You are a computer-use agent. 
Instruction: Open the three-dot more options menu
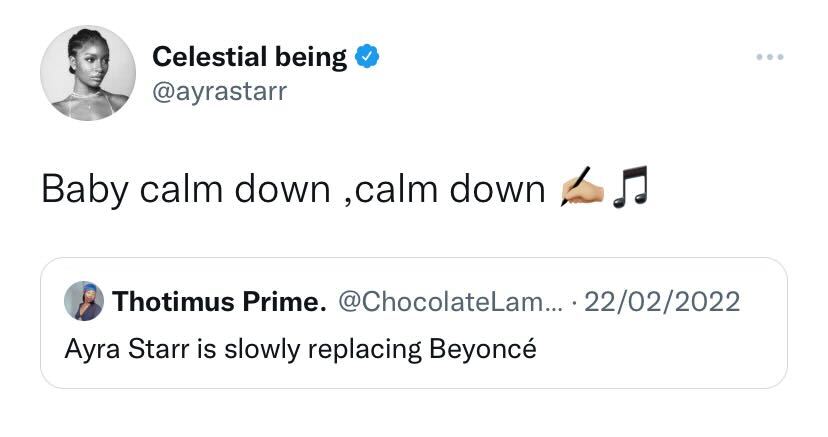point(770,57)
